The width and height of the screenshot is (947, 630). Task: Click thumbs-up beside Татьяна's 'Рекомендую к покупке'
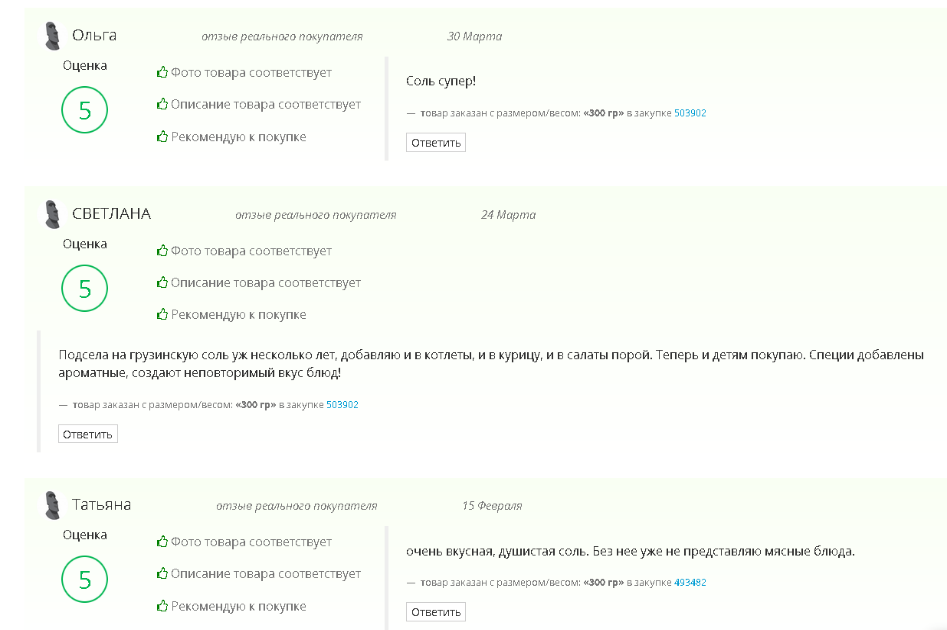(162, 605)
